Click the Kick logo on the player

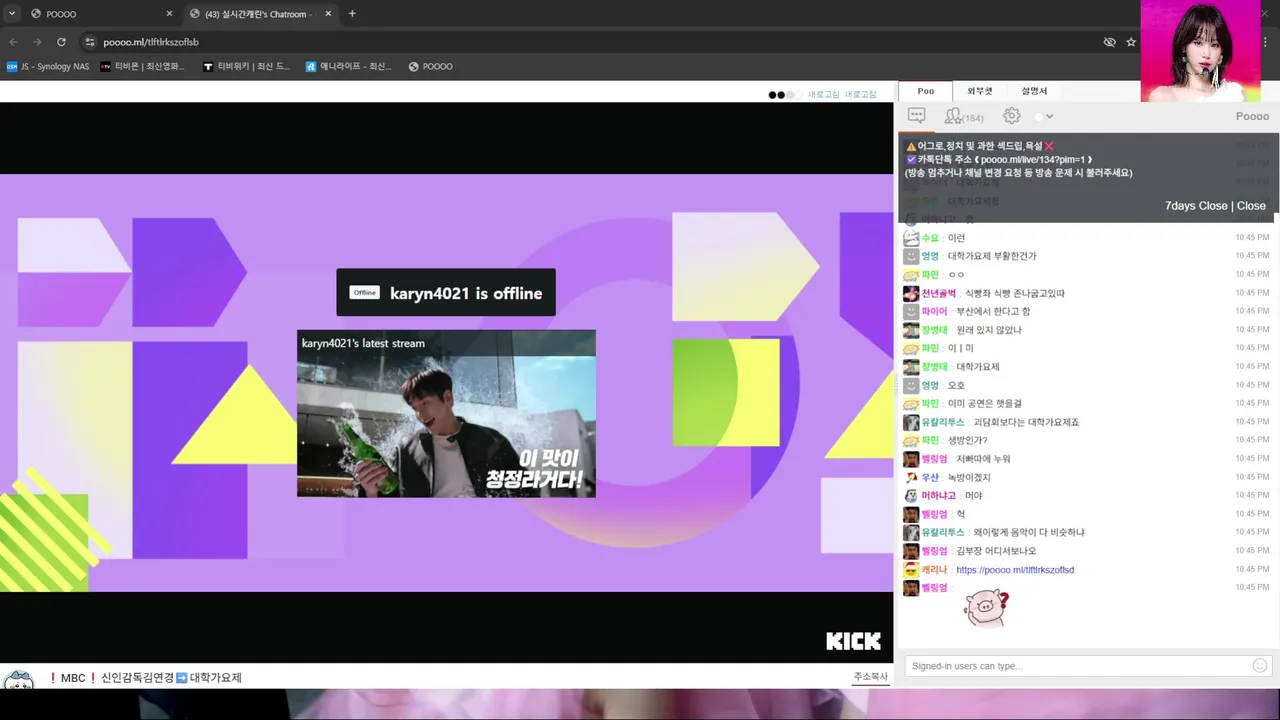pos(853,641)
